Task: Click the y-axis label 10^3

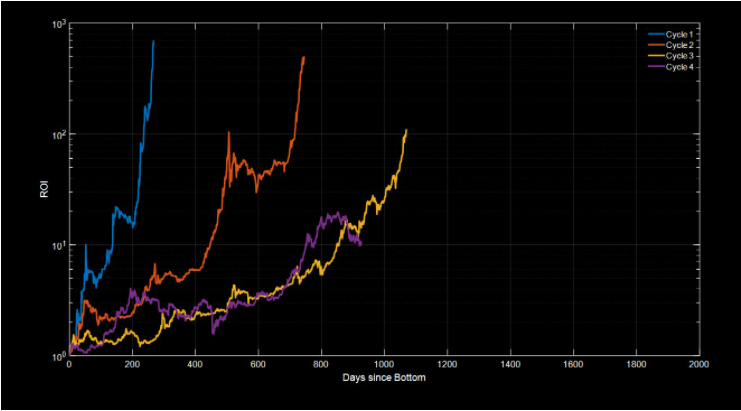Action: (59, 24)
